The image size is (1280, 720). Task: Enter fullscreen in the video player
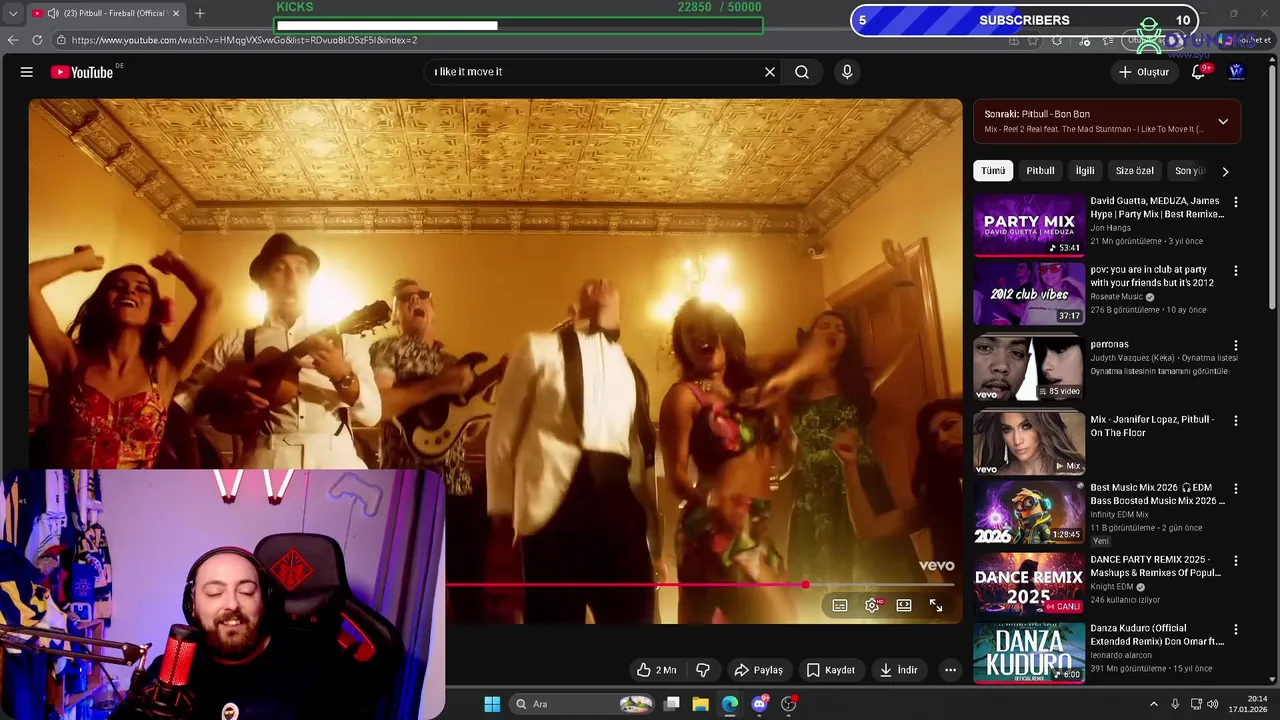pyautogui.click(x=936, y=605)
